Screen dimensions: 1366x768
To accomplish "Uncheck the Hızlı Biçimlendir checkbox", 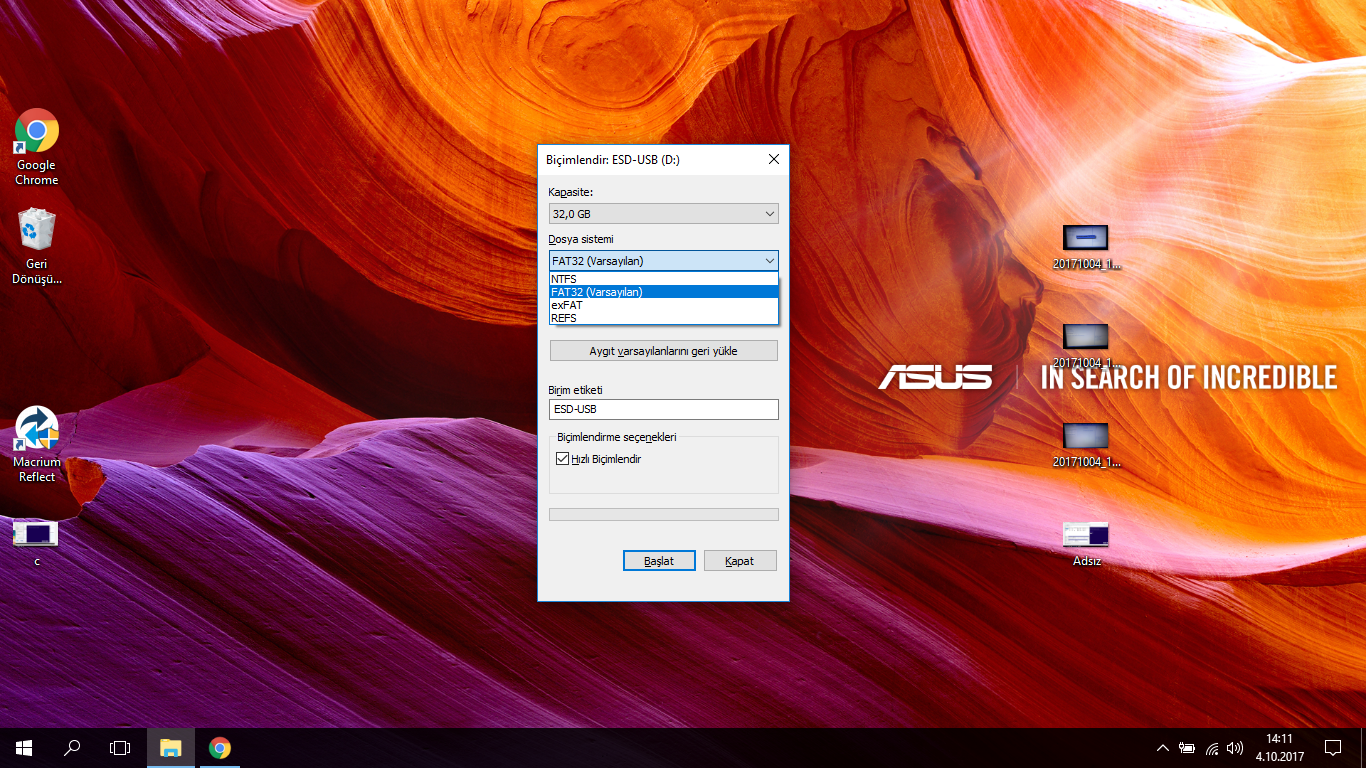I will coord(562,459).
